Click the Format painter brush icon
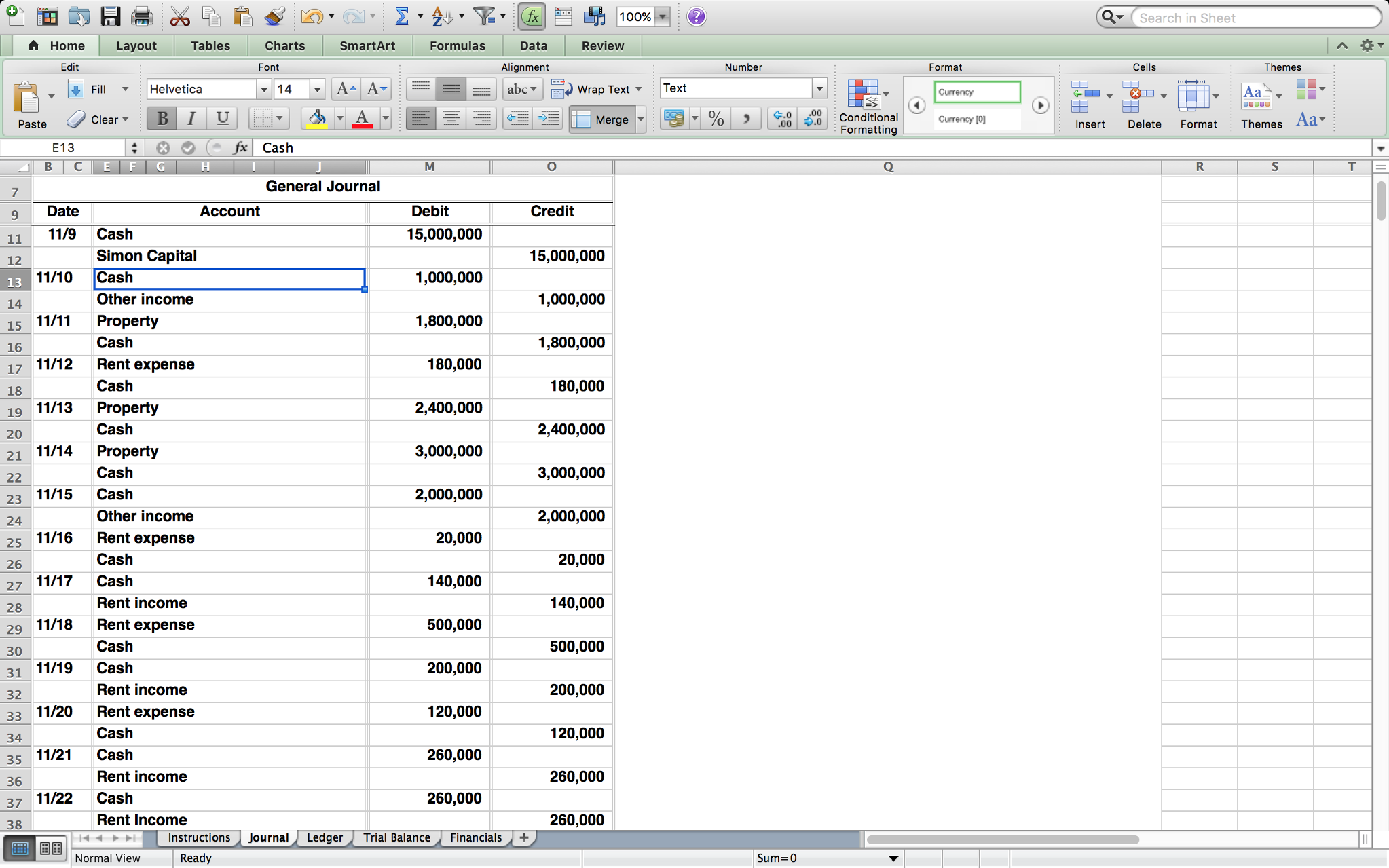The width and height of the screenshot is (1389, 868). click(x=274, y=16)
